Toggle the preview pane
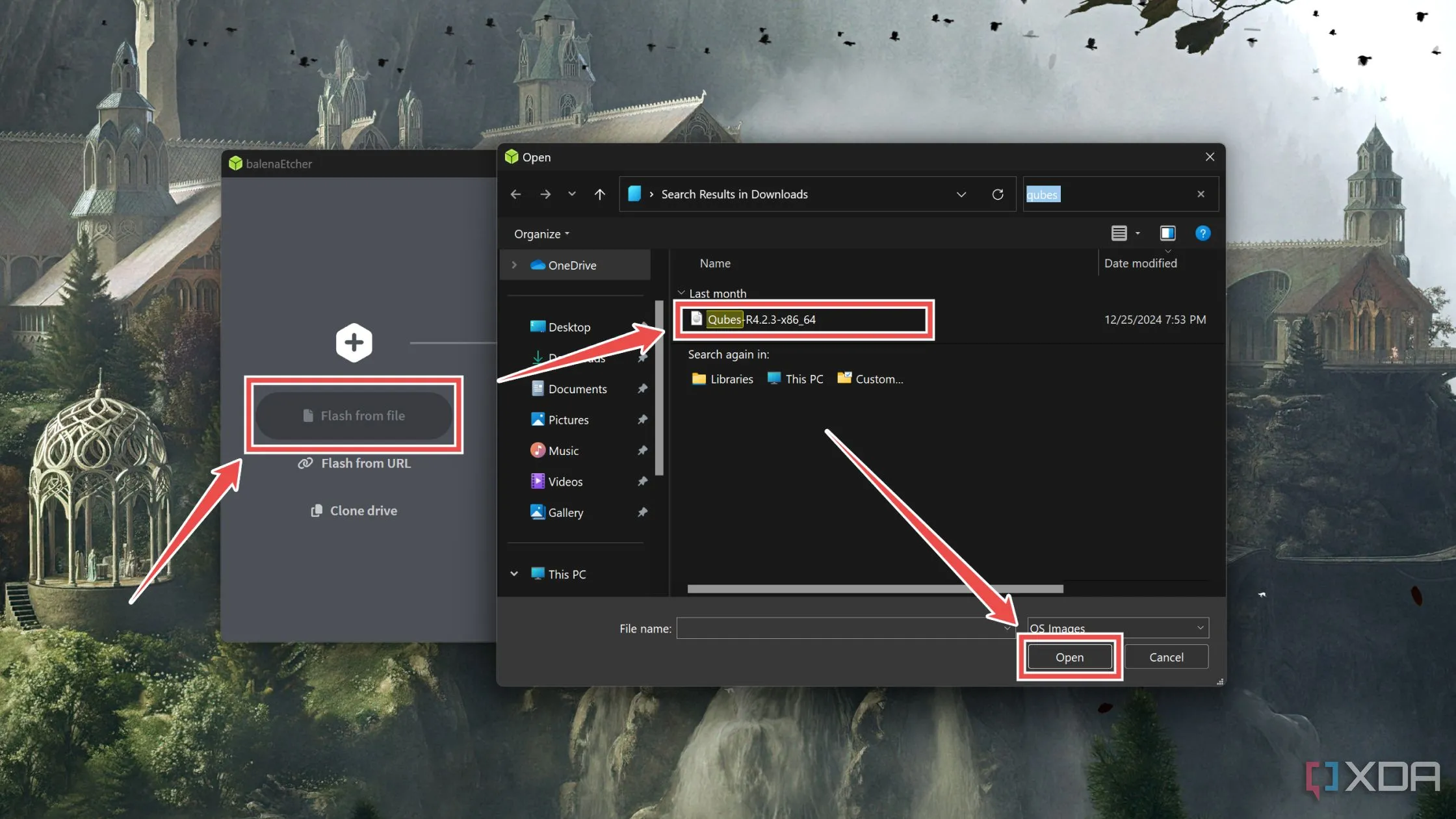Image resolution: width=1456 pixels, height=819 pixels. [x=1167, y=233]
